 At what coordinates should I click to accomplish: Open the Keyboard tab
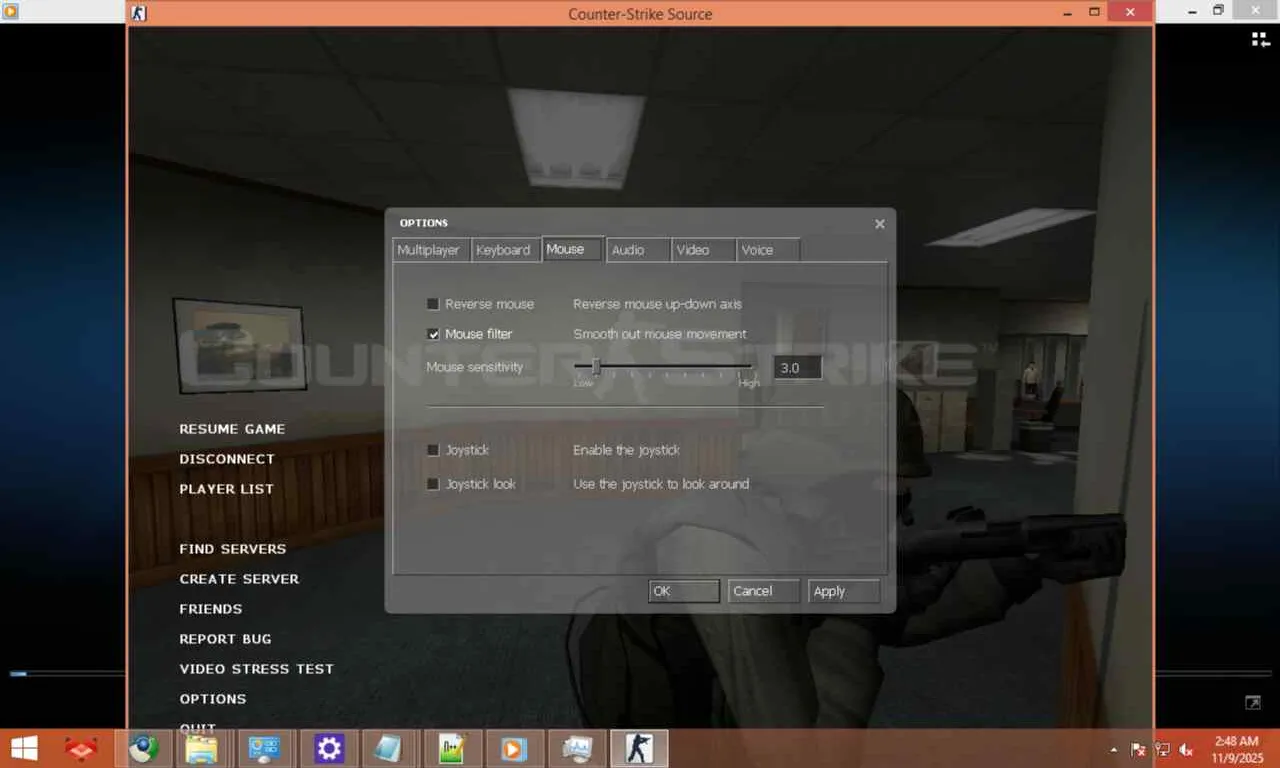coord(504,250)
